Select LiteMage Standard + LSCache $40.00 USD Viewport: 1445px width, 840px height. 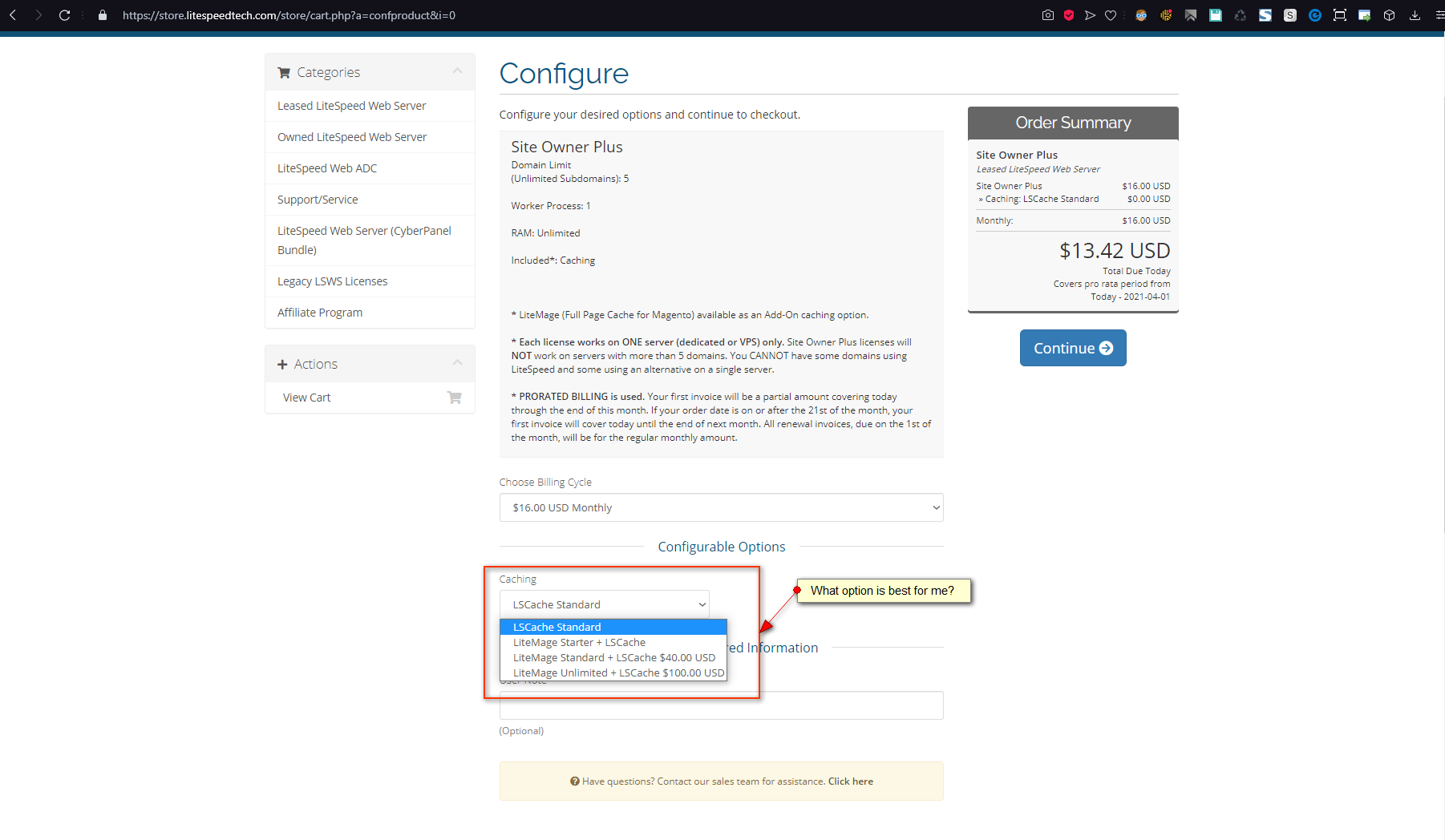point(613,657)
